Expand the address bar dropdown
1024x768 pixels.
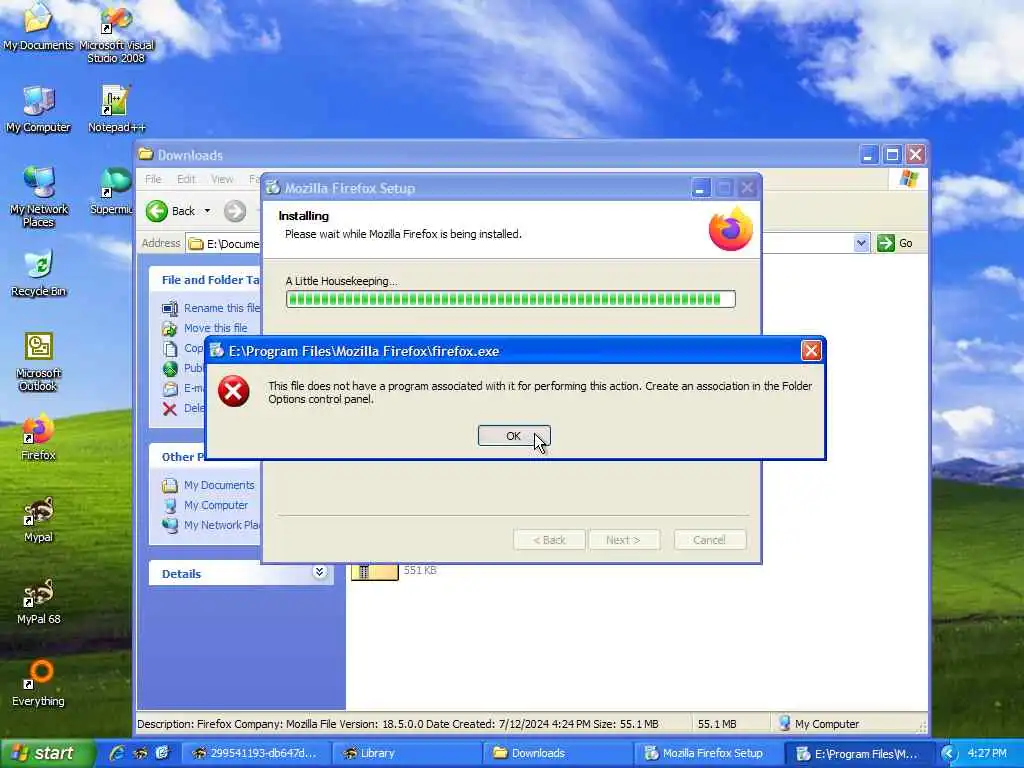(x=861, y=243)
